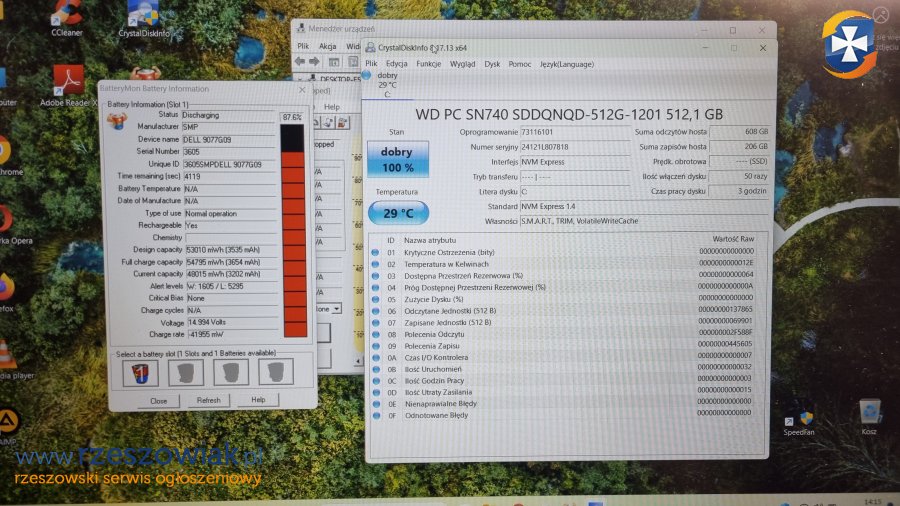Screen dimensions: 900x506
Task: Open the Opera browser desktop icon
Action: (6, 225)
